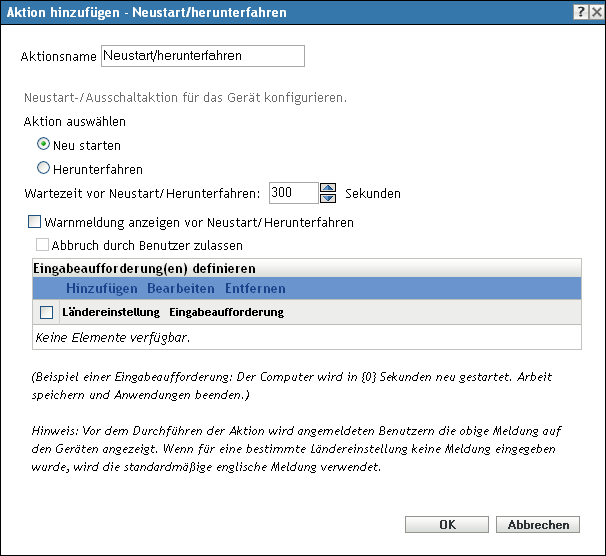Click the Eingabeaufforderung column header
The height and width of the screenshot is (556, 606).
pos(226,312)
